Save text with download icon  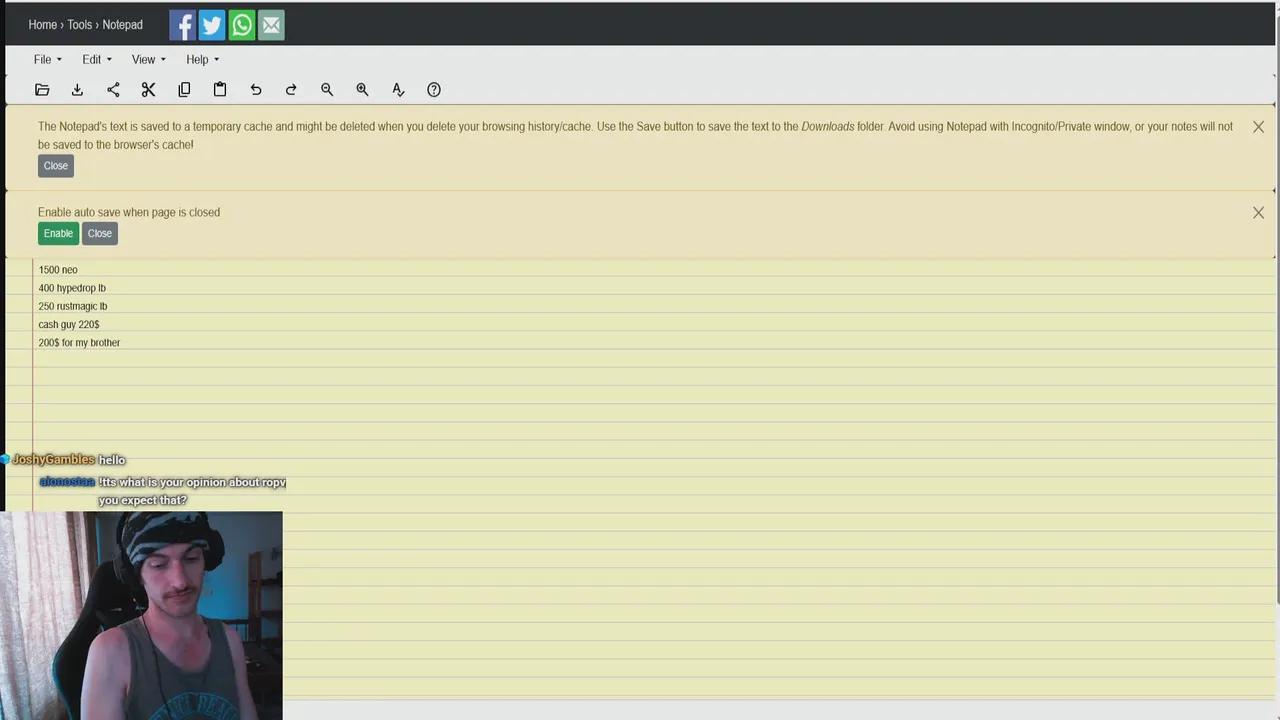coord(77,90)
